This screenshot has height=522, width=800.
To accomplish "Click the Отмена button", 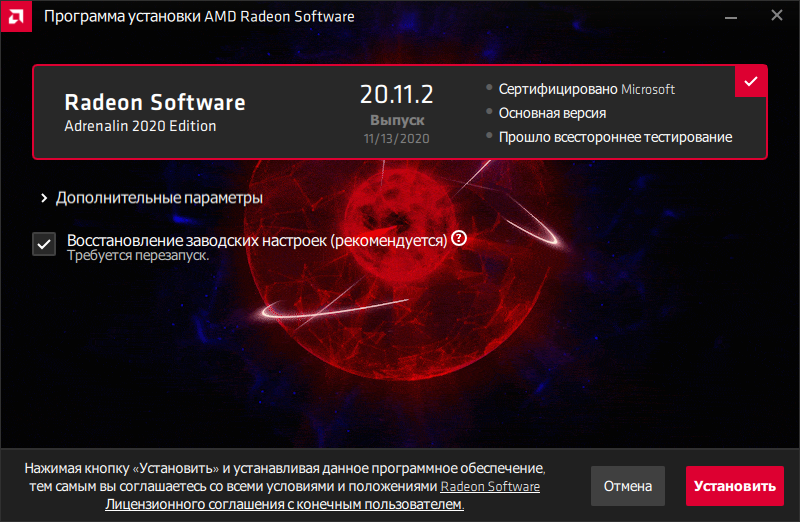I will coord(628,486).
